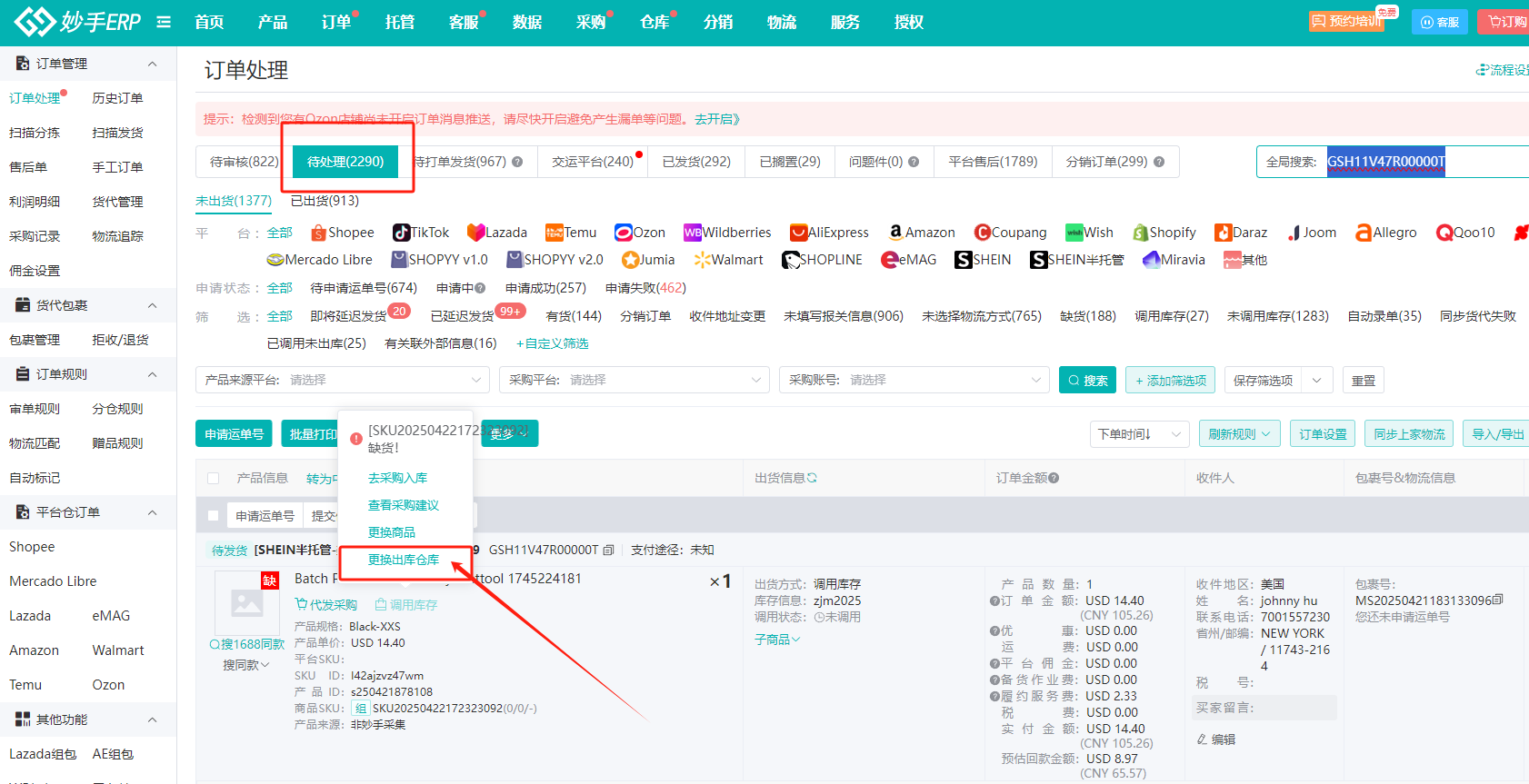Screen dimensions: 1529x784
Task: Switch to the 已出货(913) sub-tab
Action: [325, 201]
